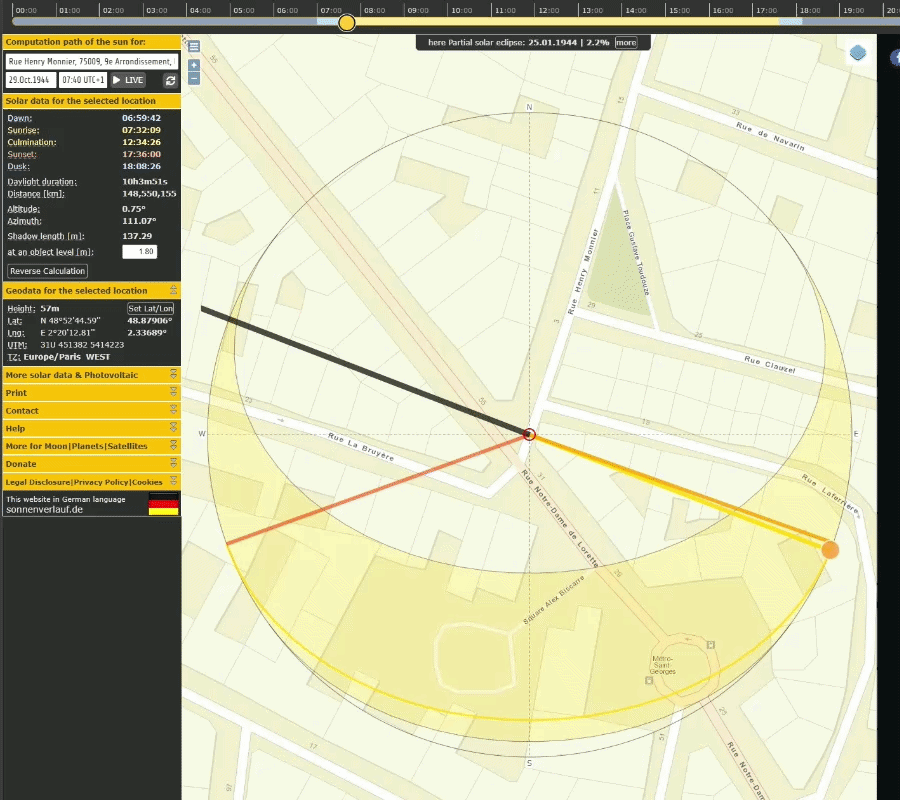The height and width of the screenshot is (800, 900).
Task: Switch site to German language flag
Action: (x=164, y=503)
